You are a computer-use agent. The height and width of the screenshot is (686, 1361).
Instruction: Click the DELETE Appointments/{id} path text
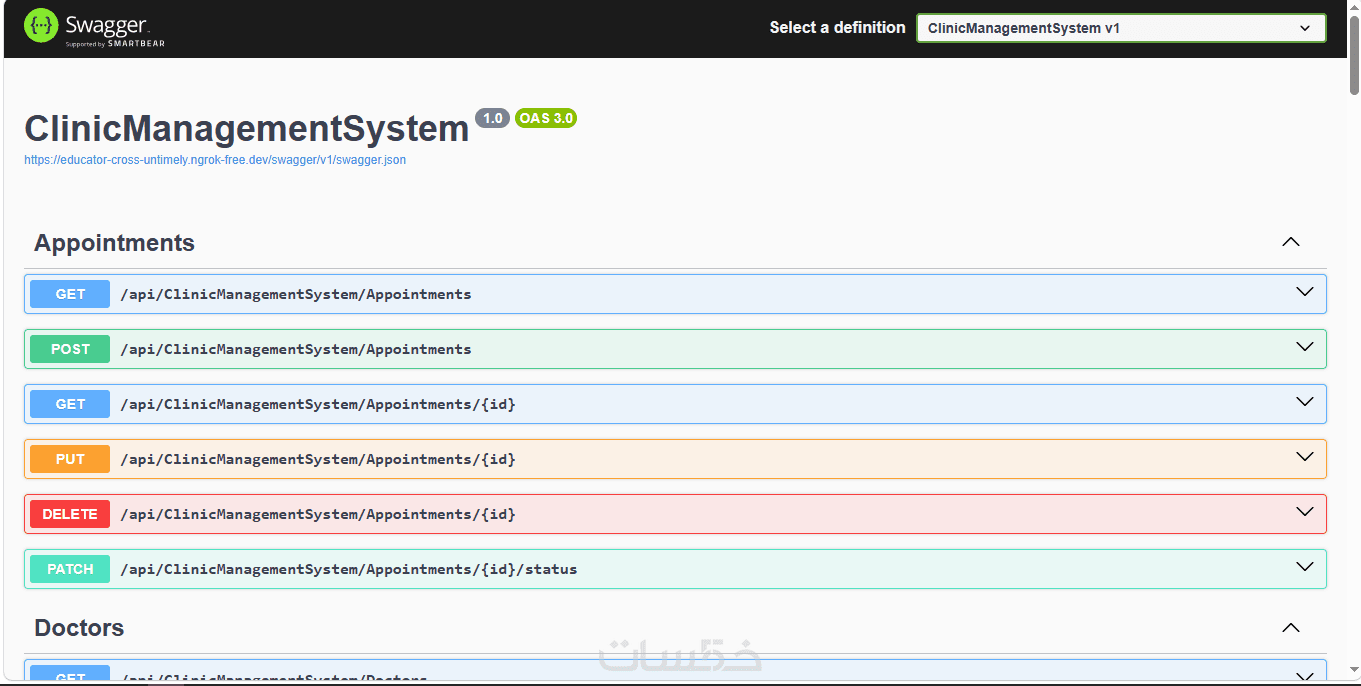point(318,514)
